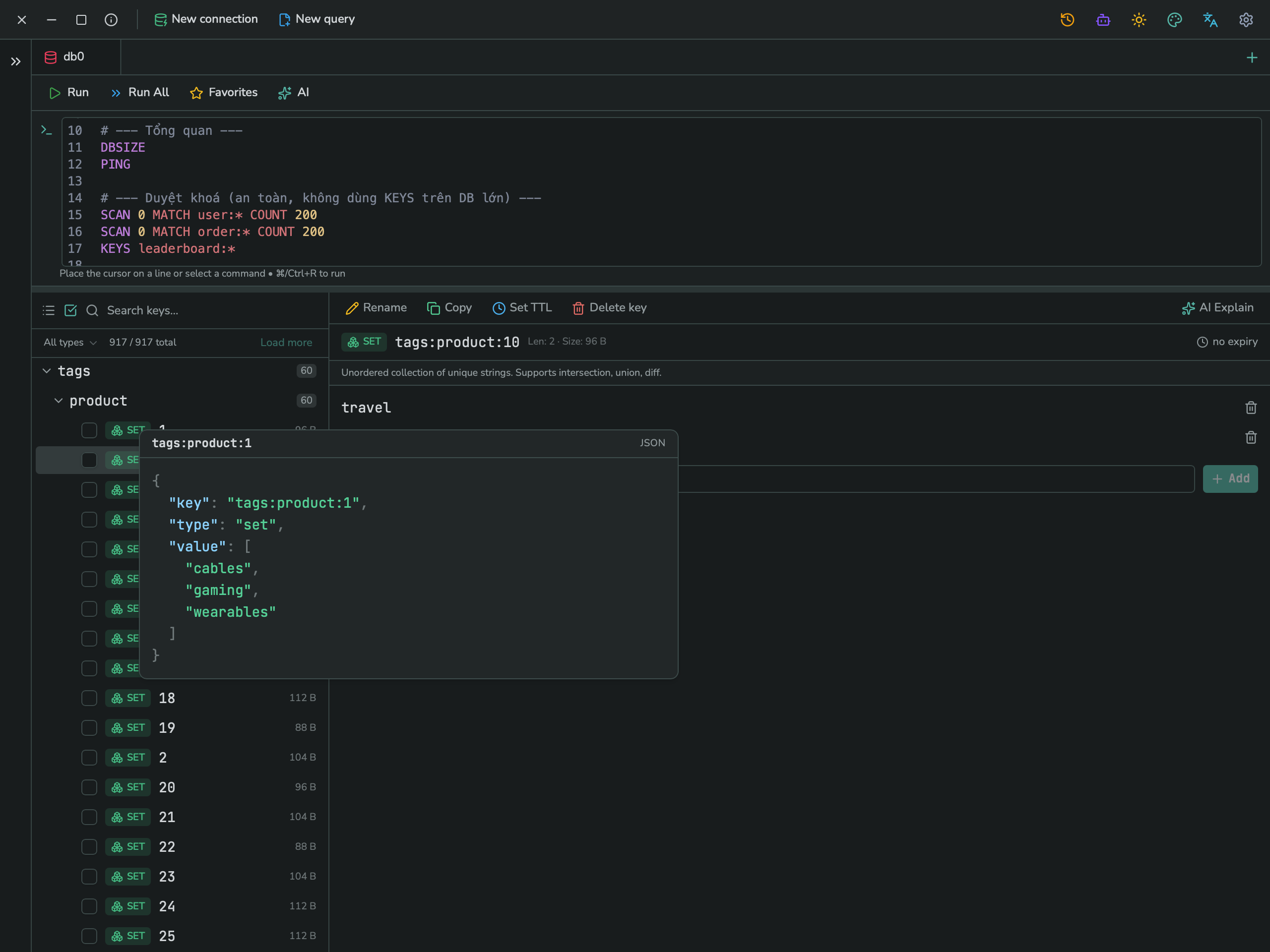Add a new tab with plus icon

point(1252,58)
